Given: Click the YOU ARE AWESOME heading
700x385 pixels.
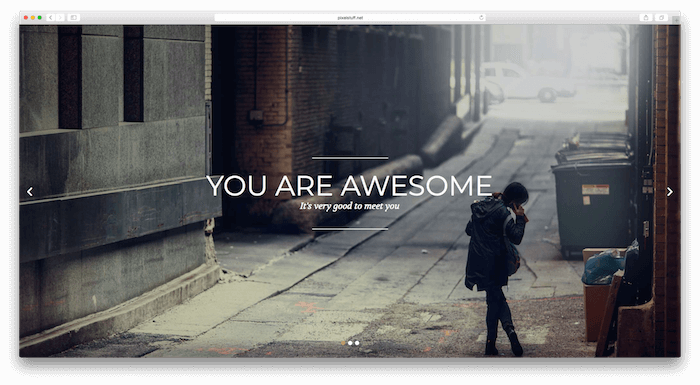Looking at the screenshot, I should 349,185.
